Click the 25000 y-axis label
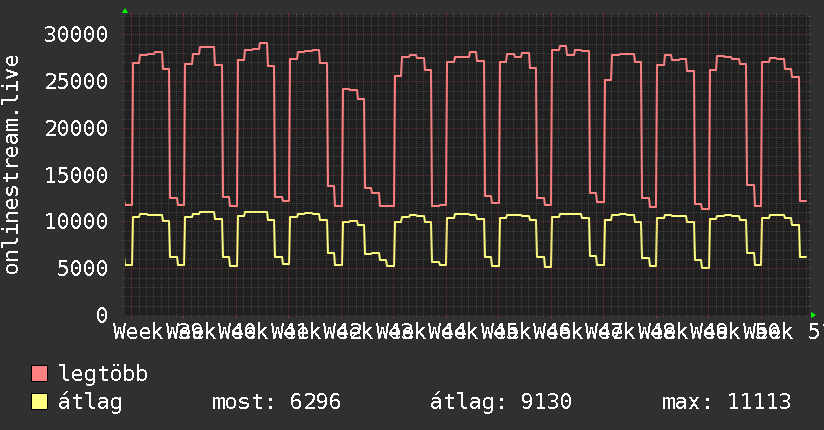824x430 pixels. pyautogui.click(x=76, y=81)
